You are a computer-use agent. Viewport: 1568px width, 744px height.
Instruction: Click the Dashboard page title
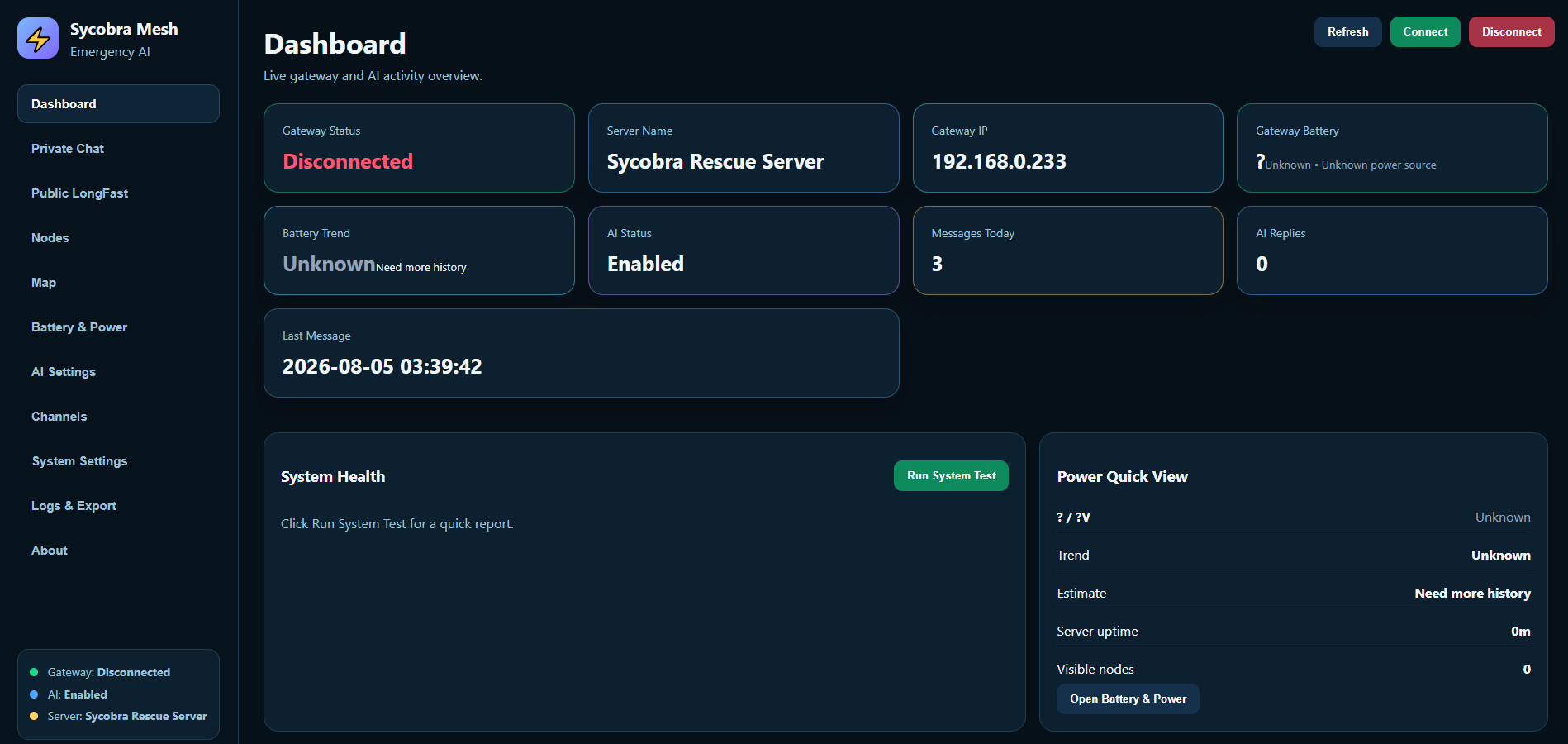[x=335, y=44]
